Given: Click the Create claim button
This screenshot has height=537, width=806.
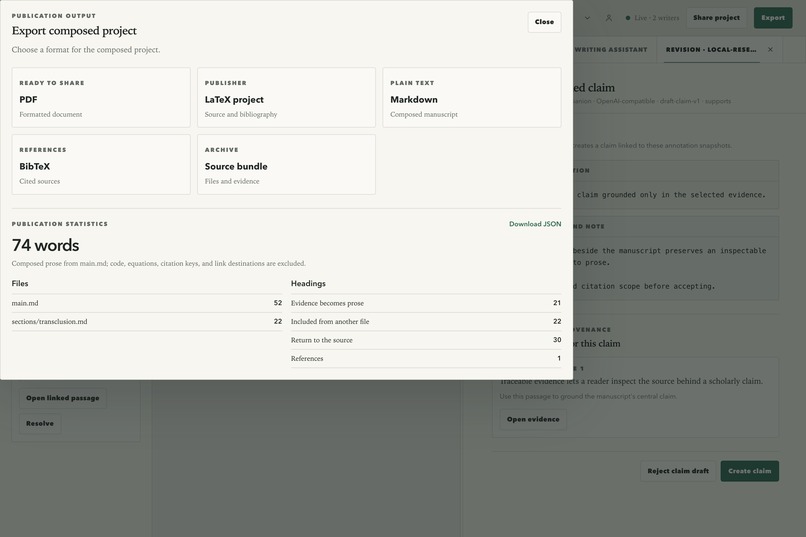Looking at the screenshot, I should pyautogui.click(x=749, y=471).
